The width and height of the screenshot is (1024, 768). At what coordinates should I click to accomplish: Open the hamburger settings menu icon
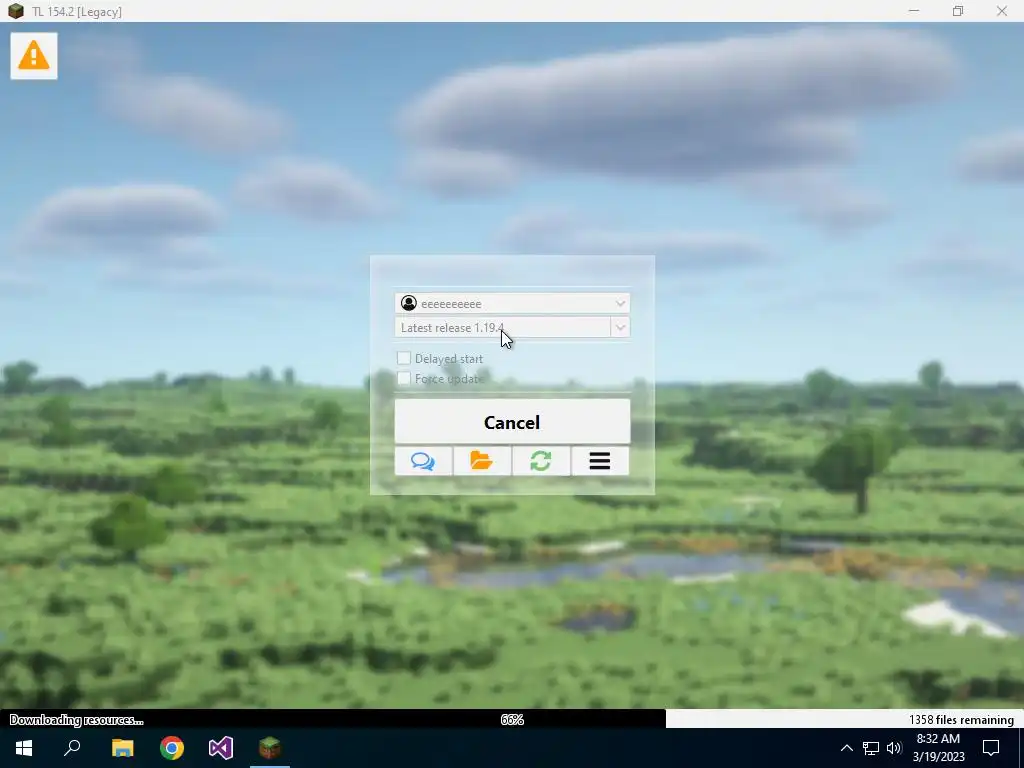[x=600, y=461]
